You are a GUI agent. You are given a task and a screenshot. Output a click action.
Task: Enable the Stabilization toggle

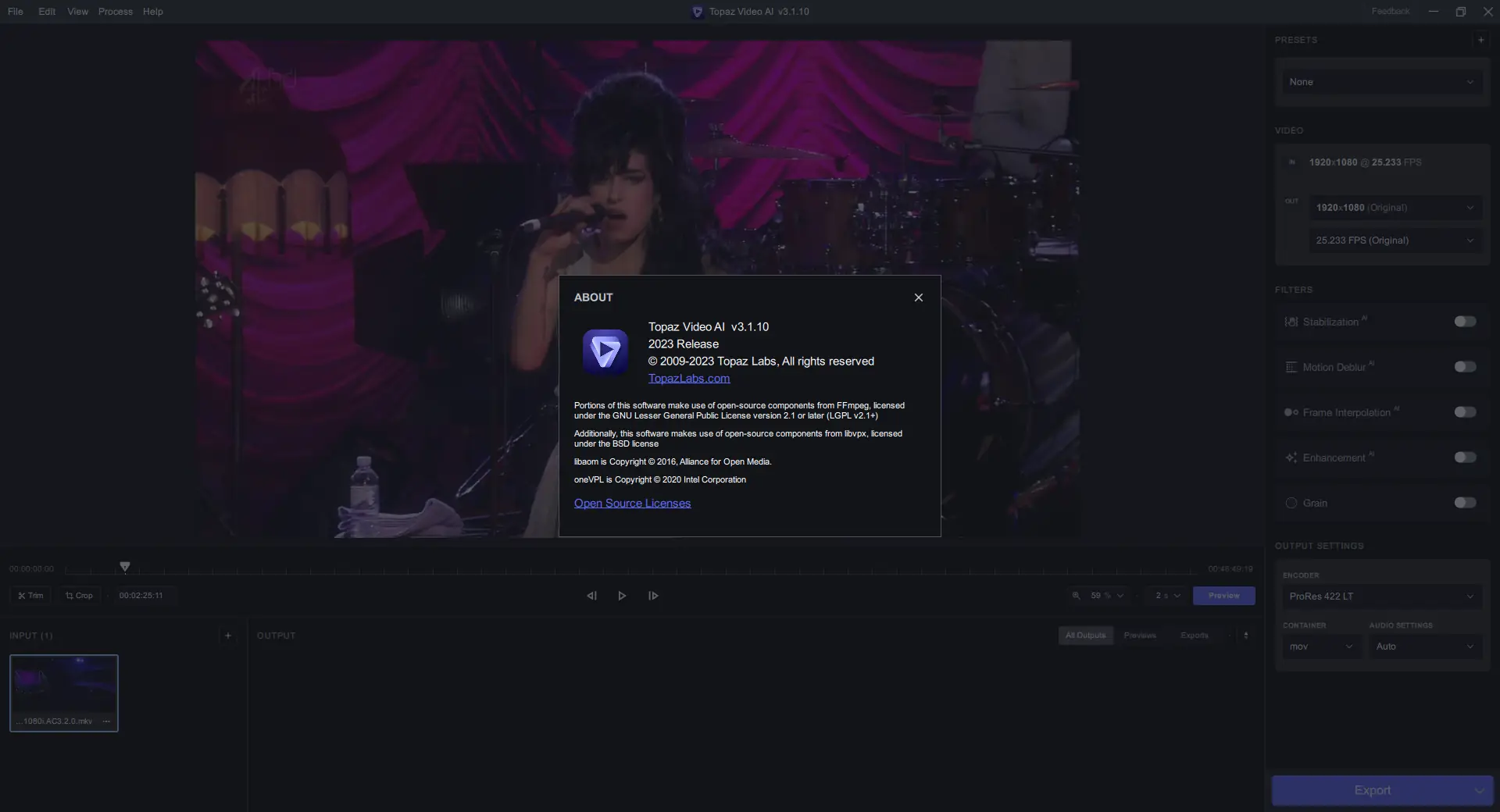[x=1465, y=322]
